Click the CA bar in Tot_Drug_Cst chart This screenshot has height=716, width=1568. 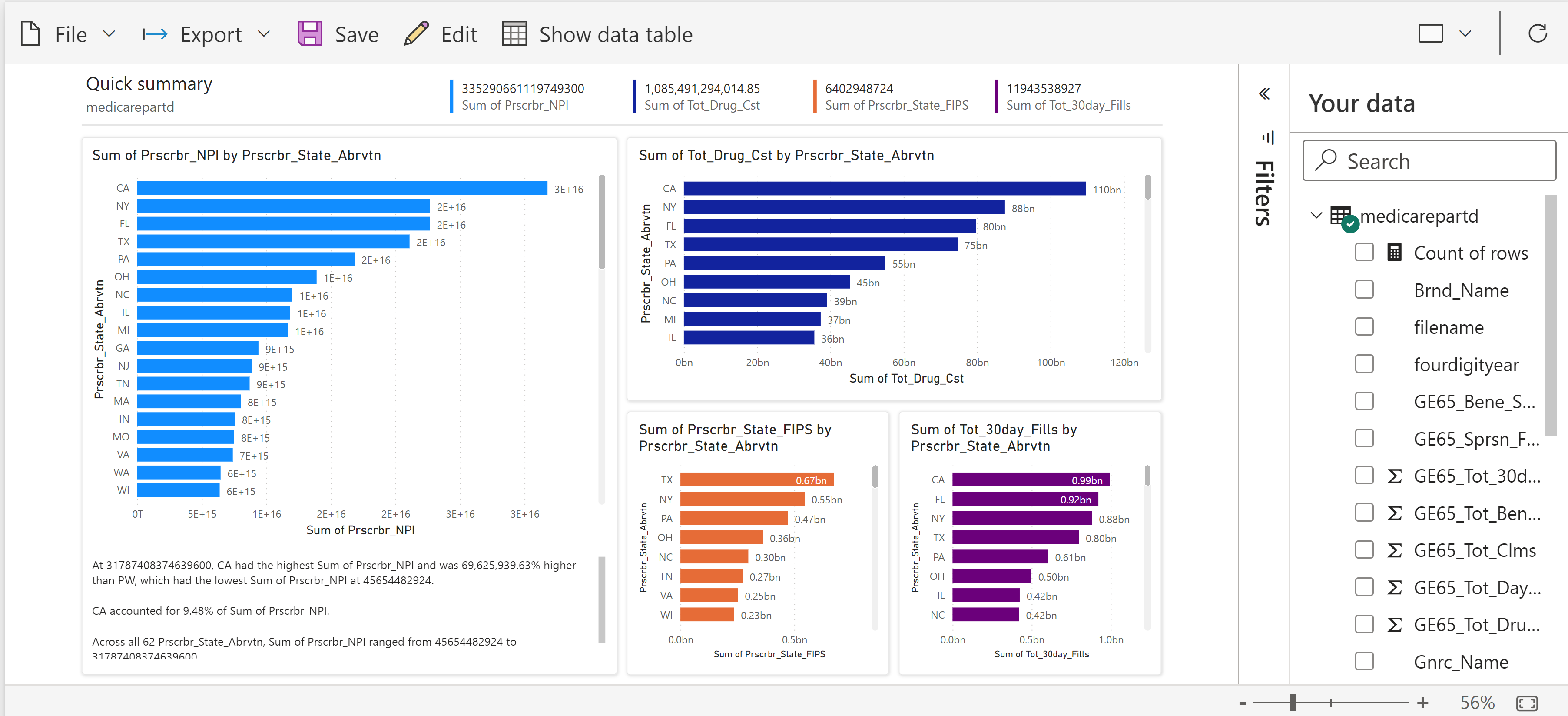pyautogui.click(x=885, y=189)
